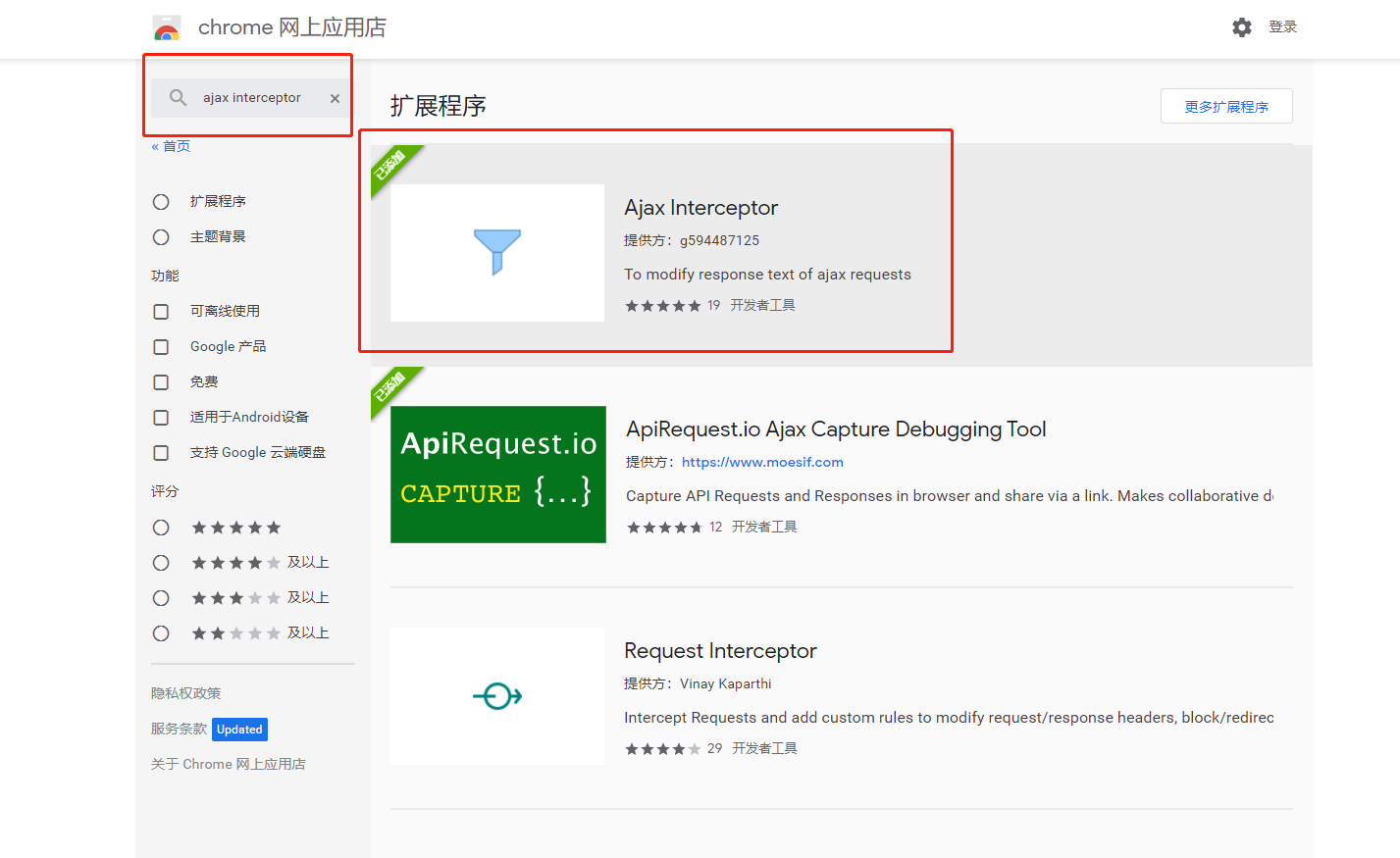The width and height of the screenshot is (1400, 858).
Task: Click the ApiRequest.io green capture icon
Action: (497, 474)
